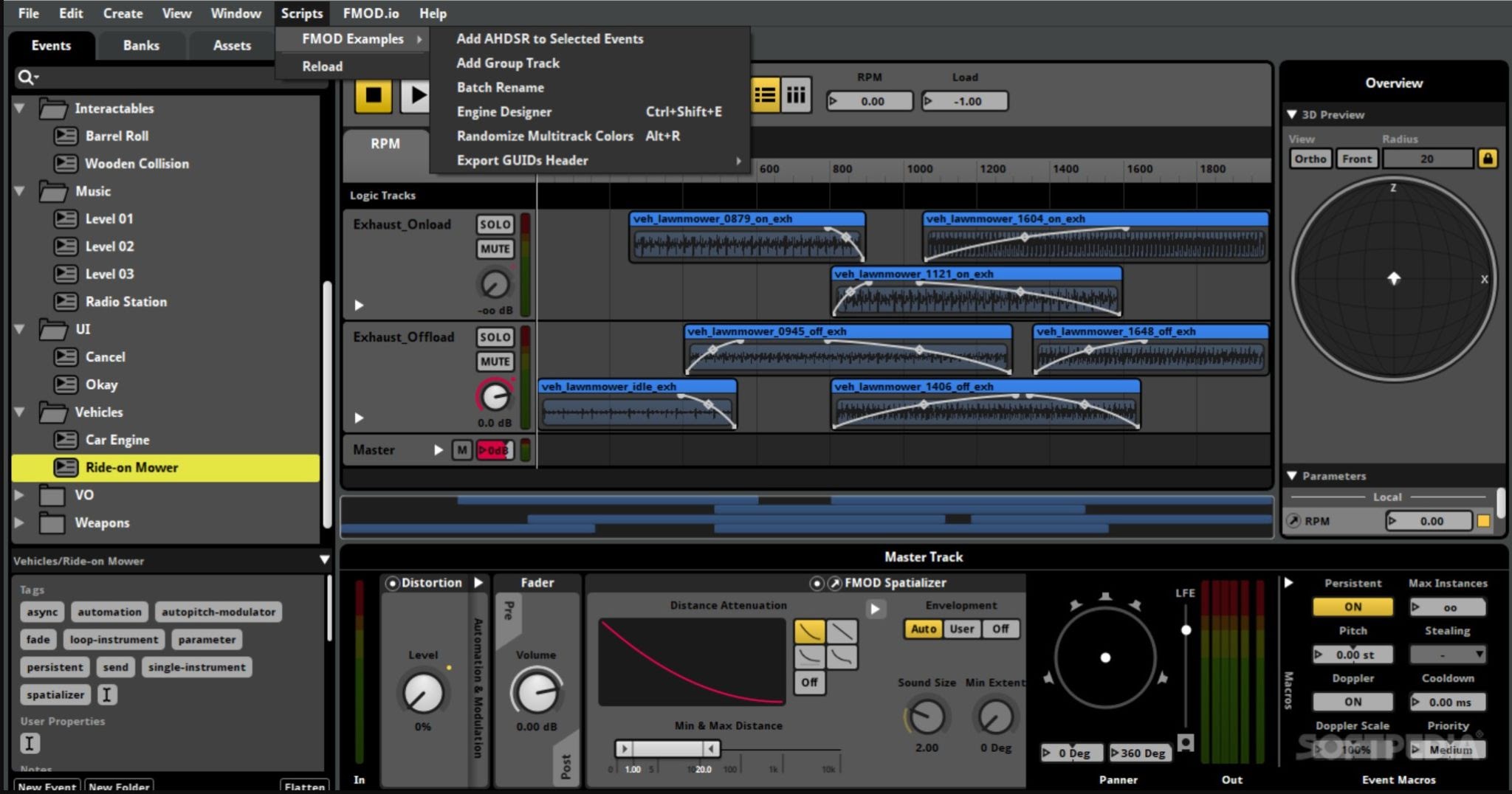Screen dimensions: 1512x794
Task: Click the add tag text cursor icon
Action: (106, 694)
